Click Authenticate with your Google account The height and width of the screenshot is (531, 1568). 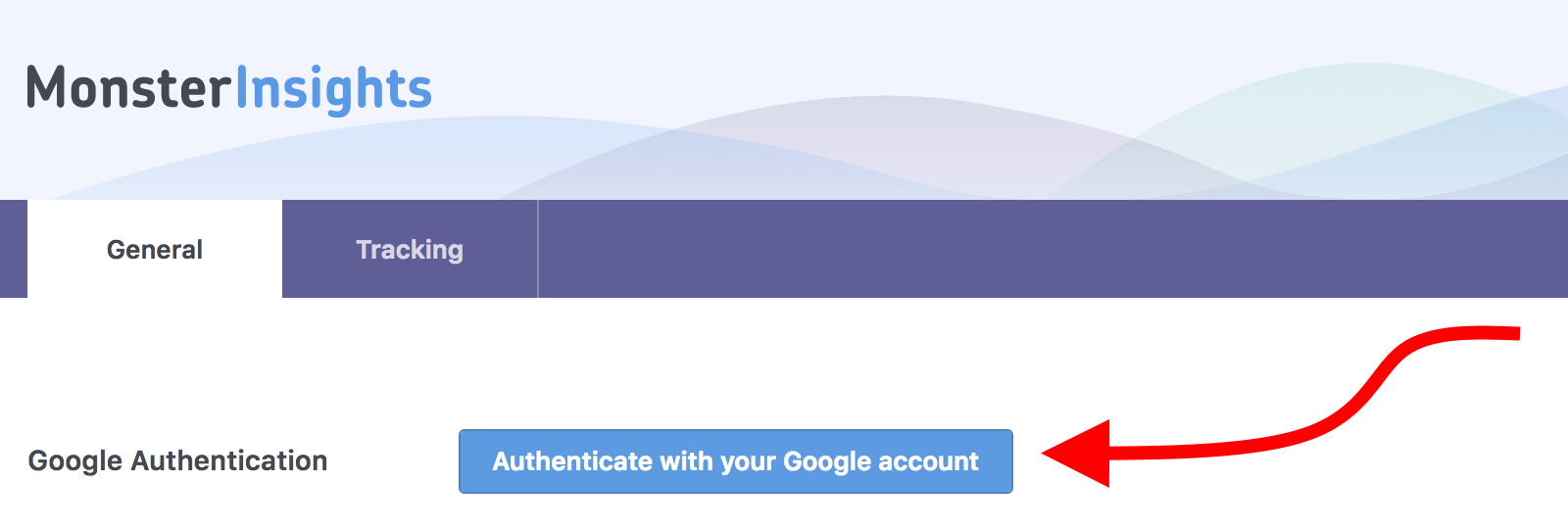click(735, 461)
